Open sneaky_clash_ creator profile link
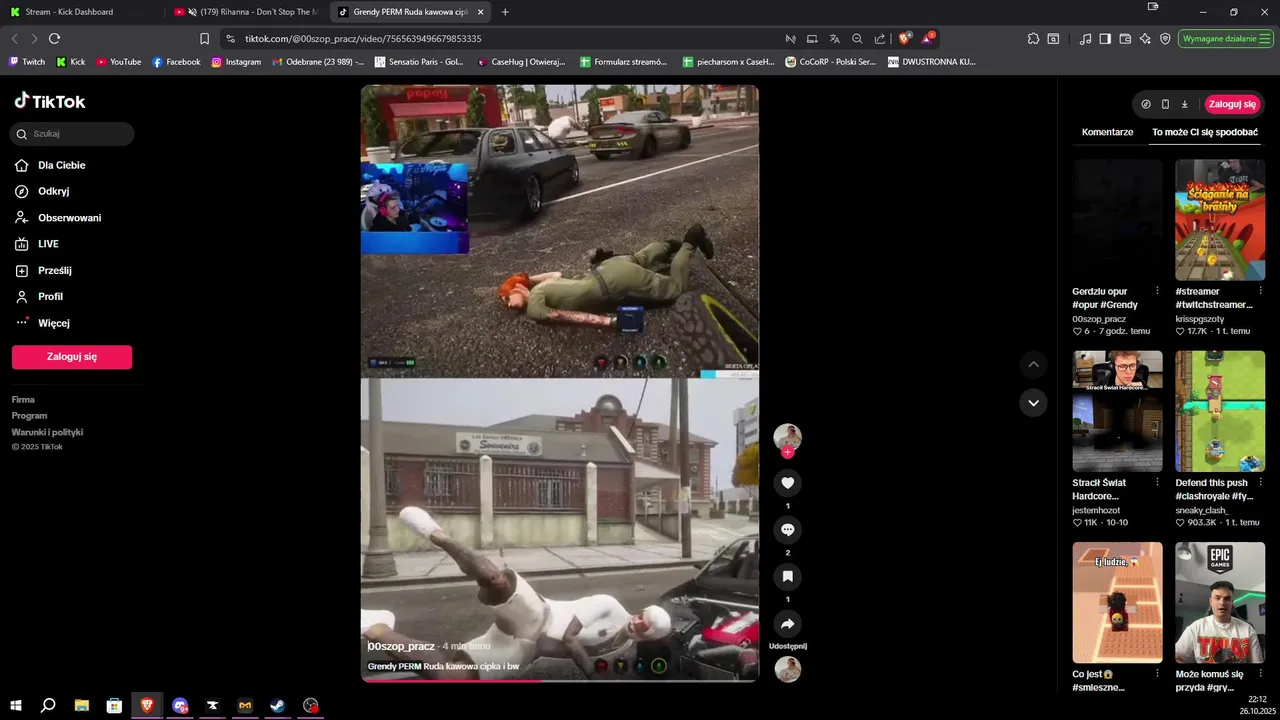Image resolution: width=1280 pixels, height=720 pixels. 1202,510
